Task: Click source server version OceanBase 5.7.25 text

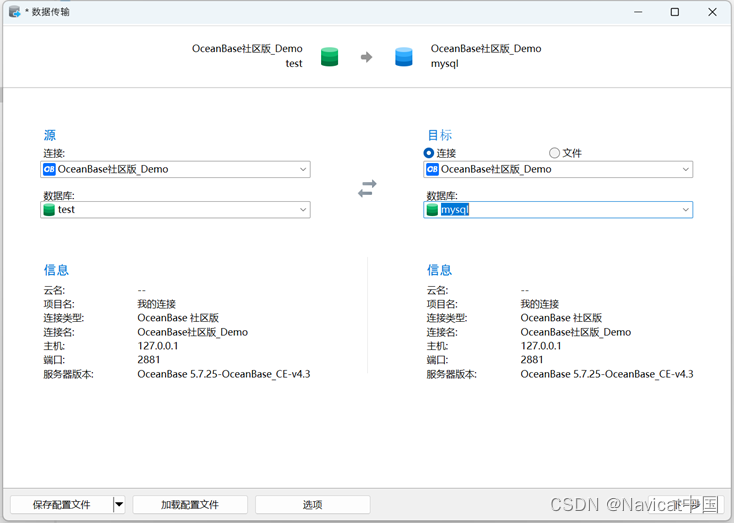Action: (x=224, y=374)
